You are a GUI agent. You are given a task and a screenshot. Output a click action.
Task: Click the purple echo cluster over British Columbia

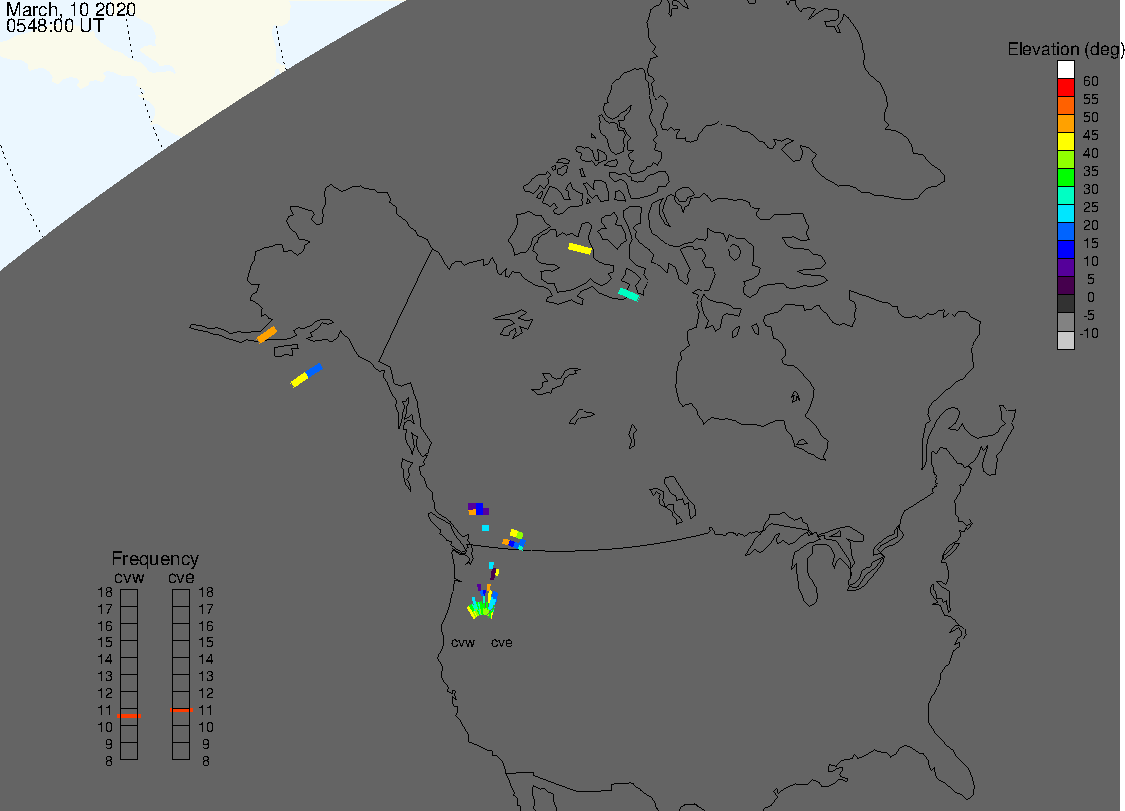tap(478, 509)
